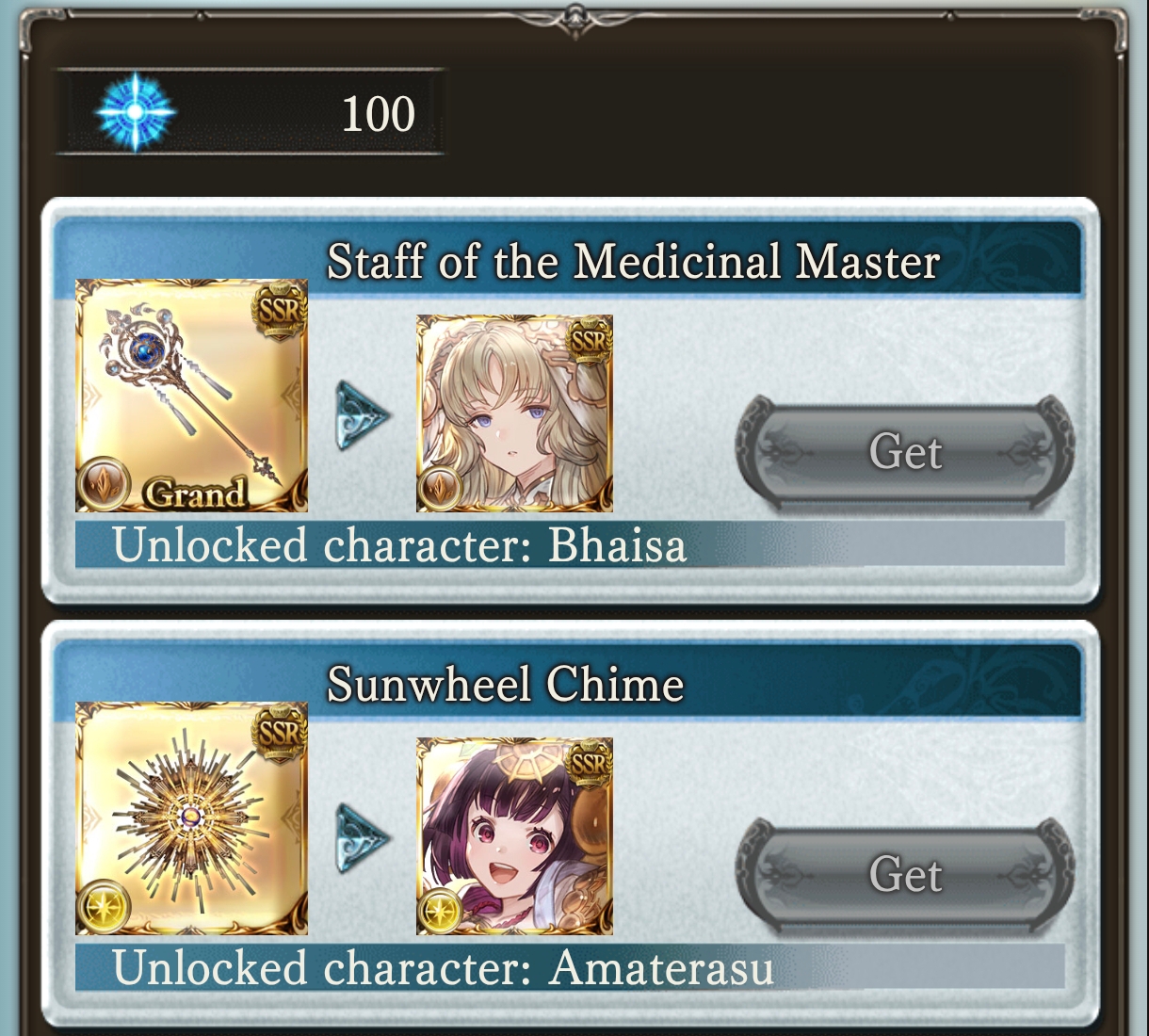Click the SSR badge on the staff weapon
This screenshot has height=1036, width=1149.
[x=279, y=310]
